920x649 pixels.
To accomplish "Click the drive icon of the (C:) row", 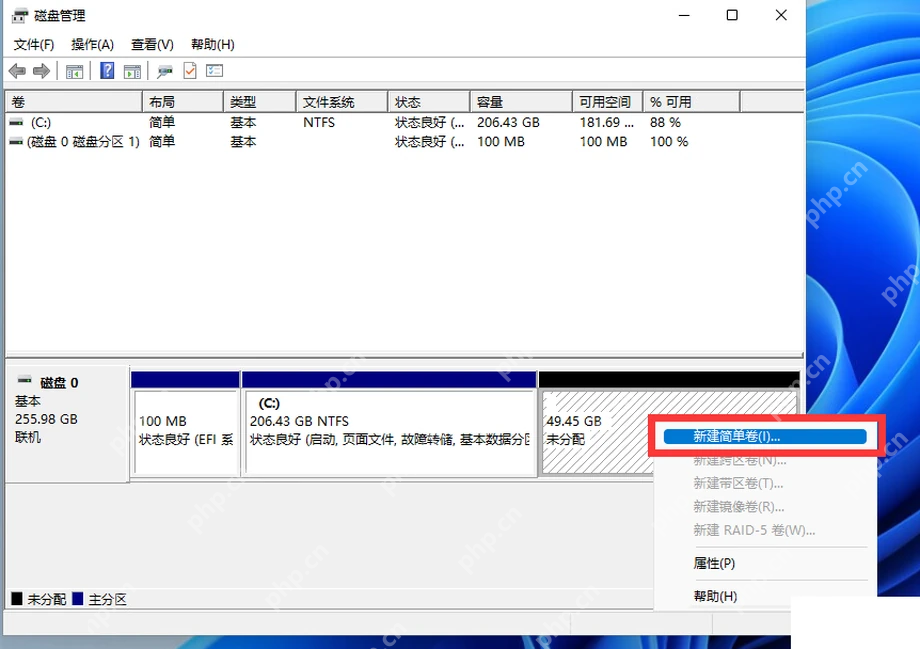I will tap(16, 122).
